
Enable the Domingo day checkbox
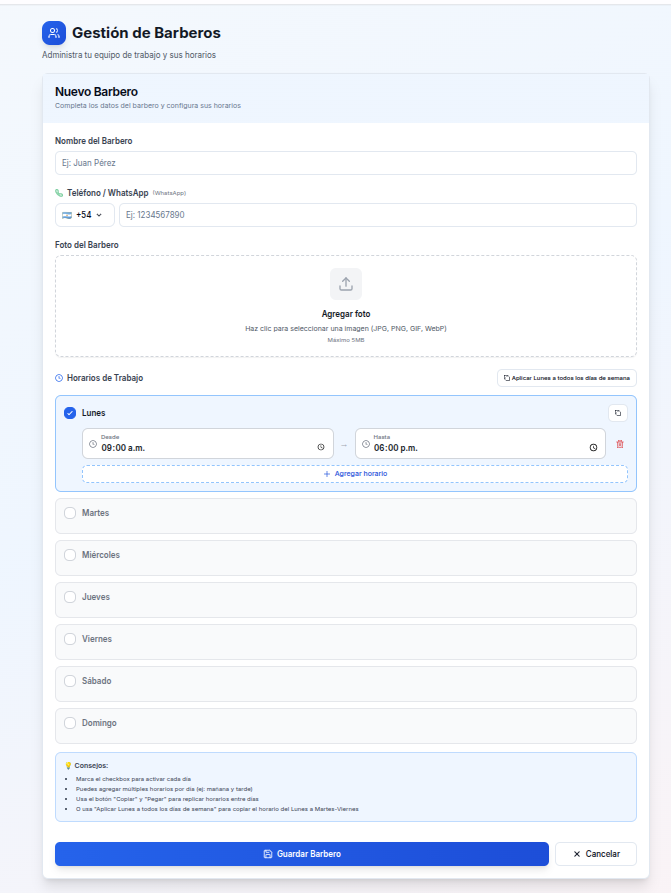(x=69, y=723)
